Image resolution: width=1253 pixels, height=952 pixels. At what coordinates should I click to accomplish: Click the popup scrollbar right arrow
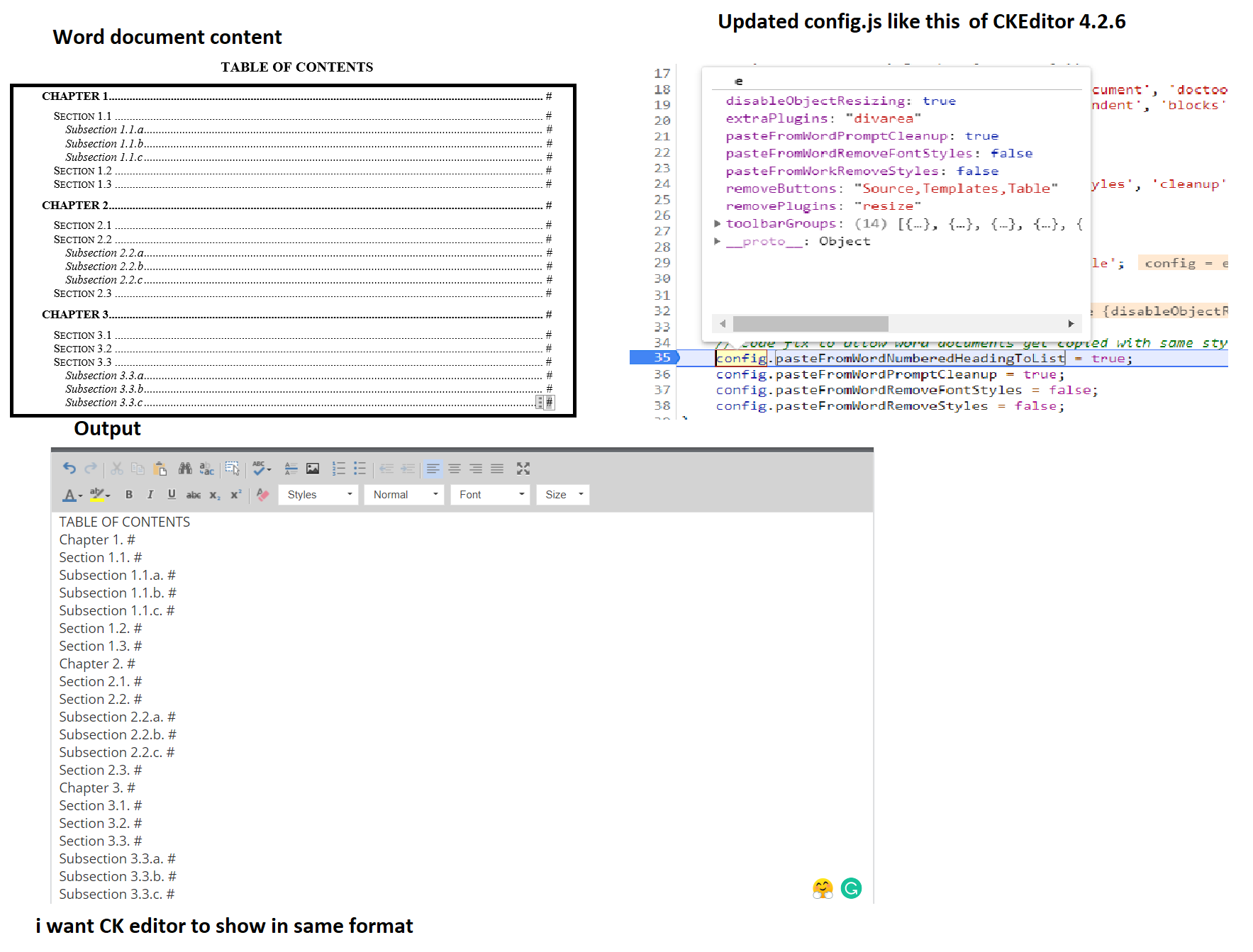[1071, 324]
